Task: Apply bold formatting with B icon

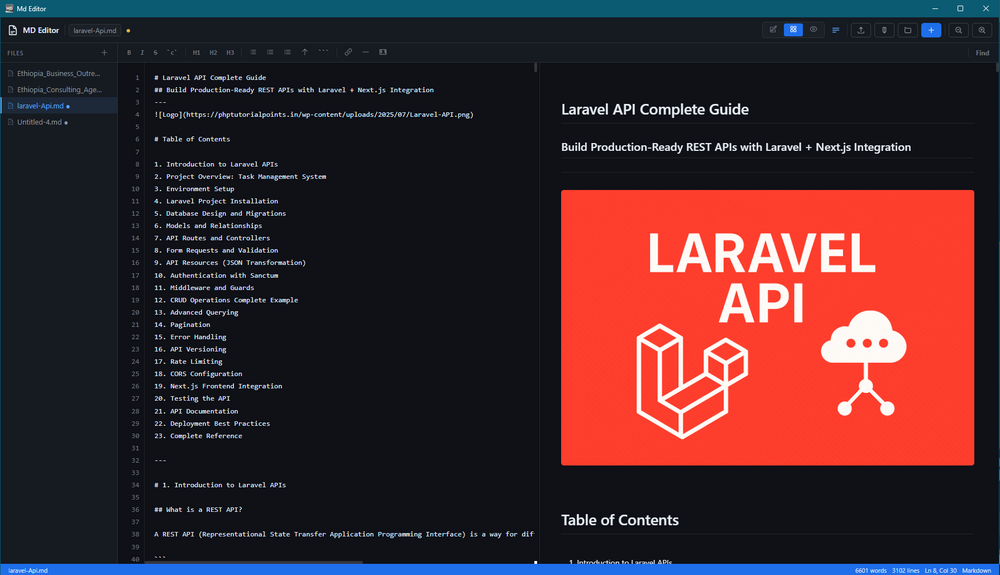Action: click(129, 52)
